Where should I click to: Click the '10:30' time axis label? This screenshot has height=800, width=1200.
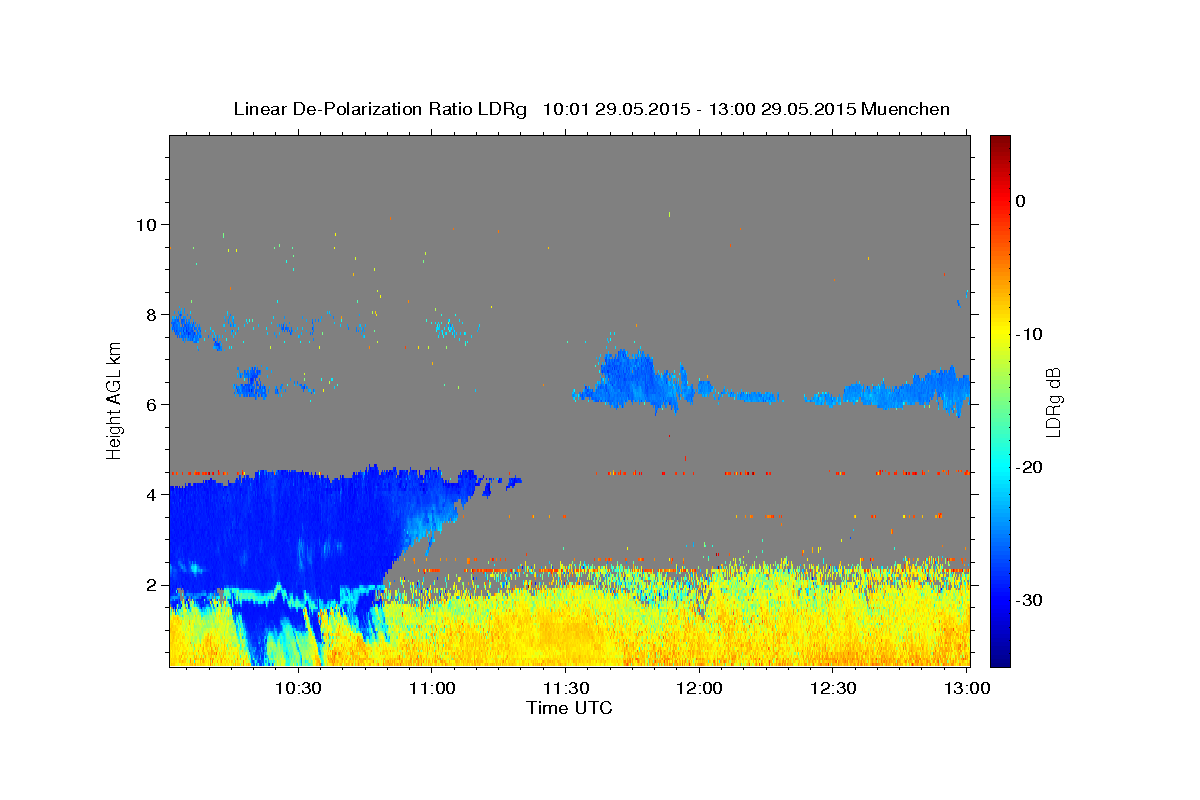point(297,689)
